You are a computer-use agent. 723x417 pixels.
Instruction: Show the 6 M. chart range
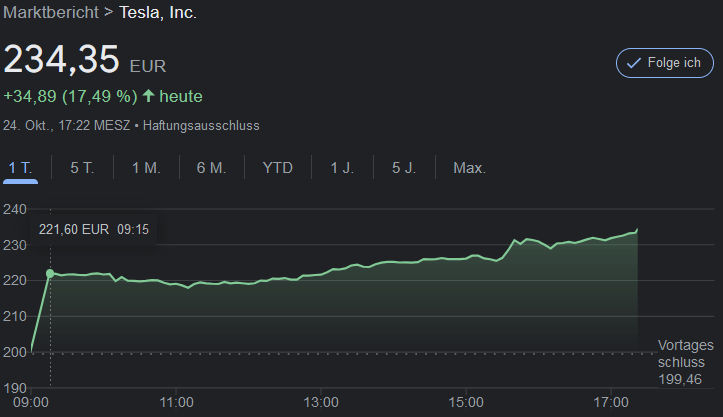point(212,168)
